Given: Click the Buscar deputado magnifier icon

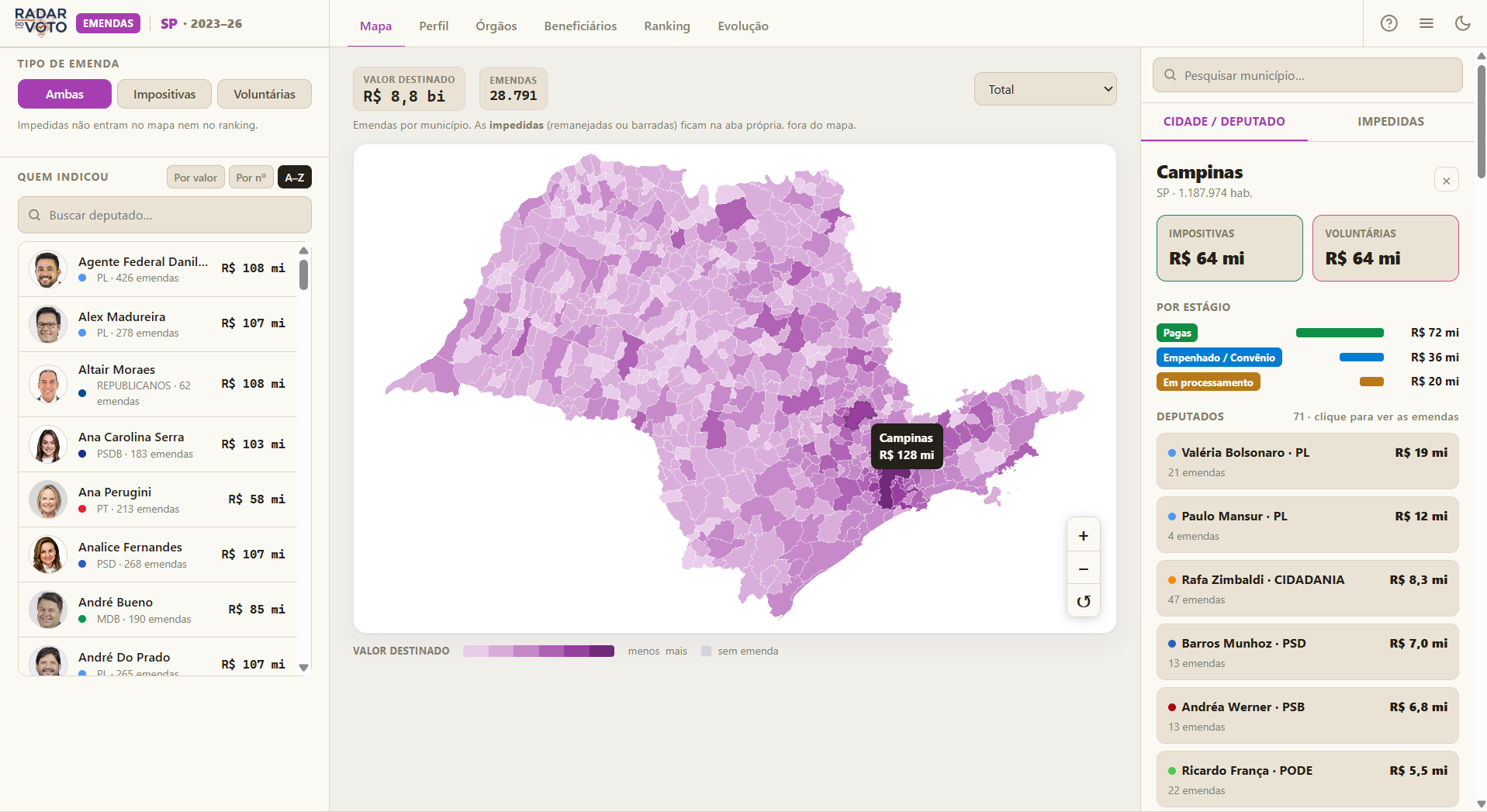Looking at the screenshot, I should point(34,215).
